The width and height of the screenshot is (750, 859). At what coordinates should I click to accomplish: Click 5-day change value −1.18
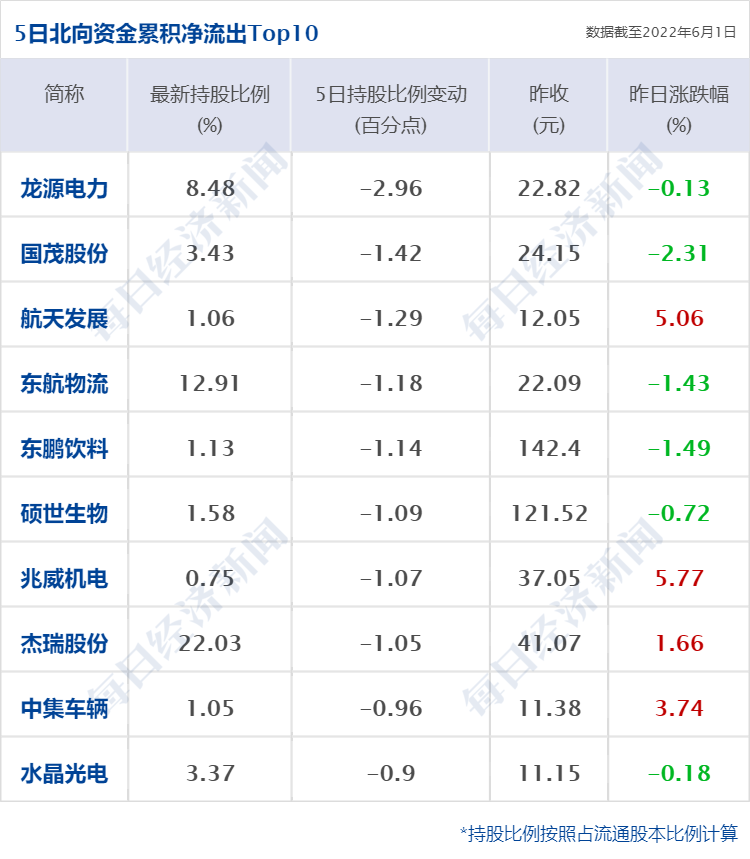pyautogui.click(x=391, y=383)
